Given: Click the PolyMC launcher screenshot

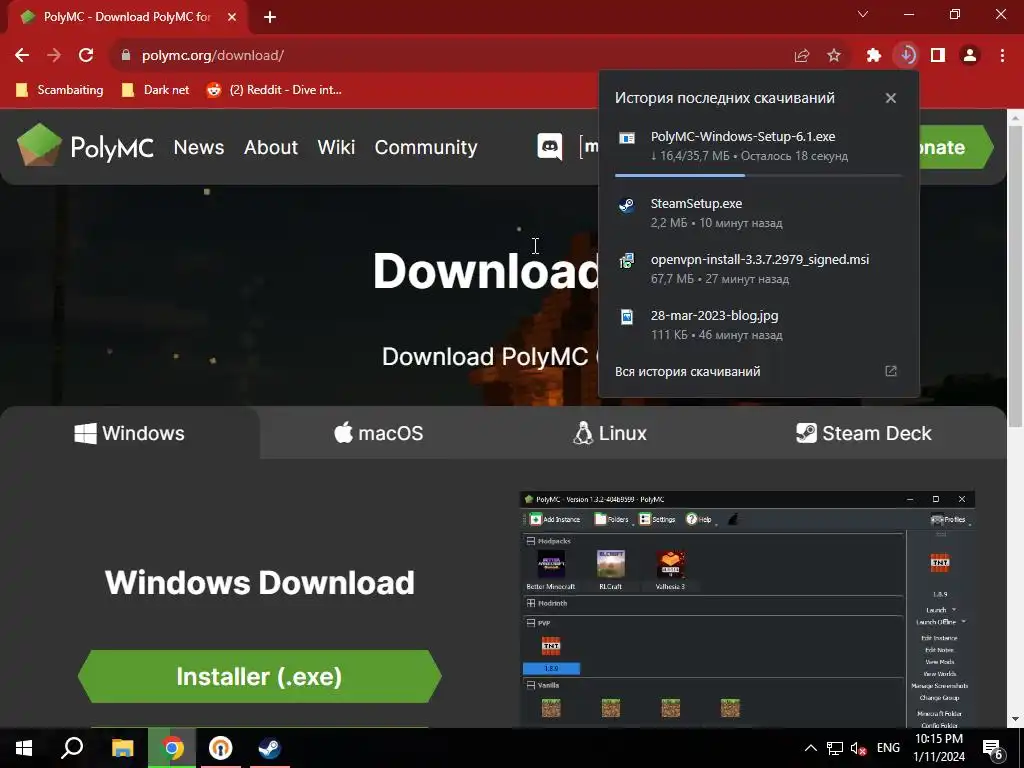Looking at the screenshot, I should pos(747,609).
